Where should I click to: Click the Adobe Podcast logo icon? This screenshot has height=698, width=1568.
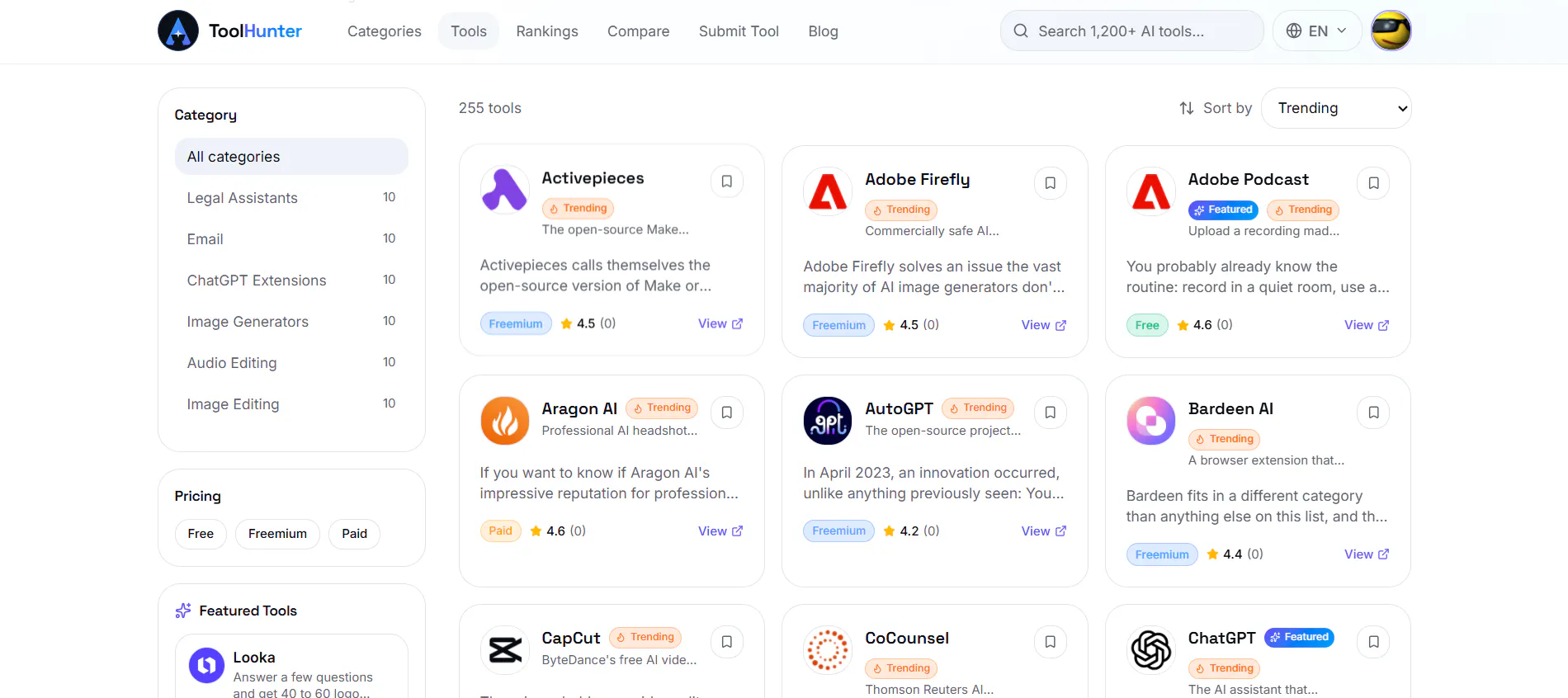1151,191
